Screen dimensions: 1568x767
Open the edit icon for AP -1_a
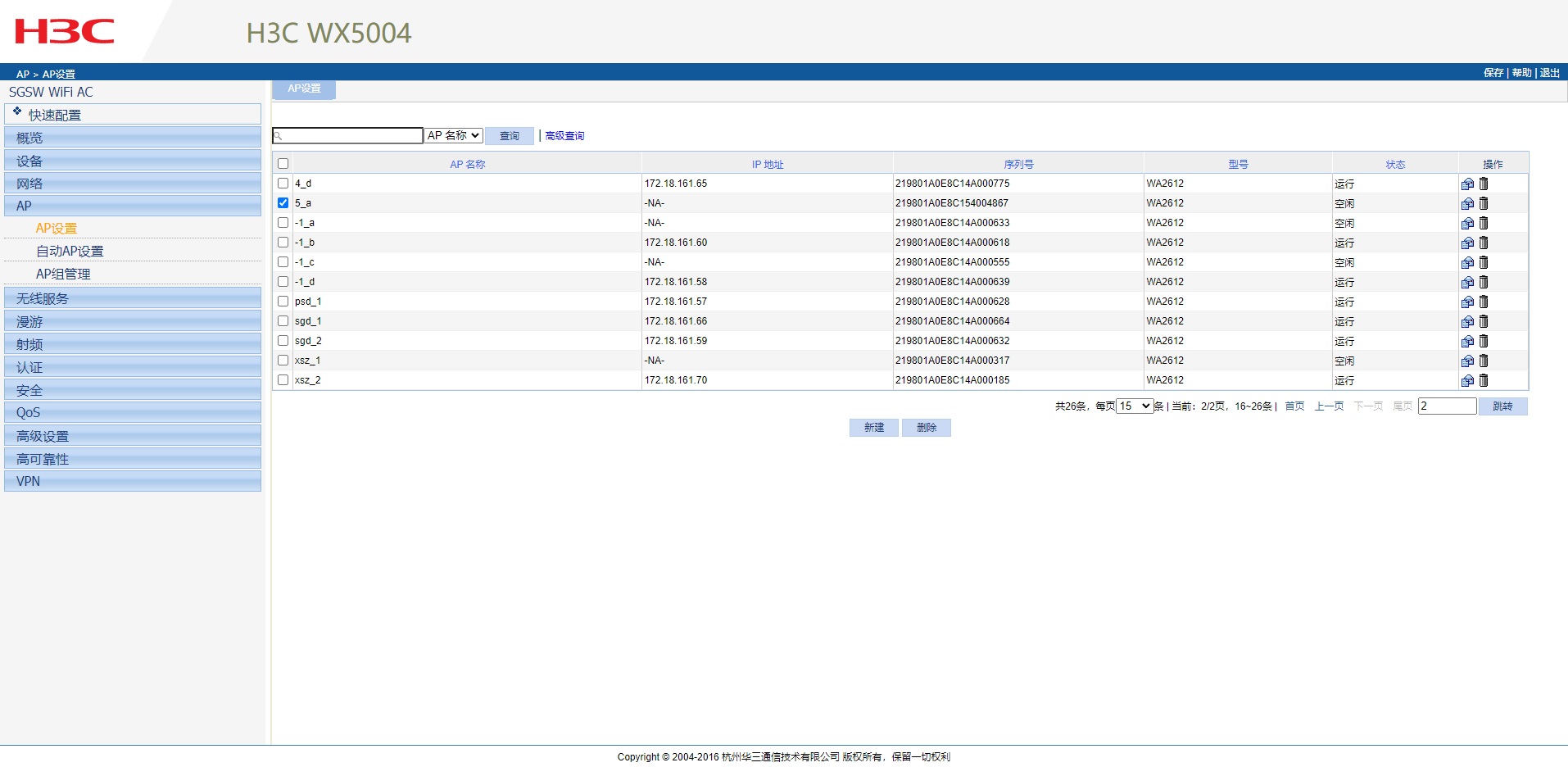click(1467, 223)
